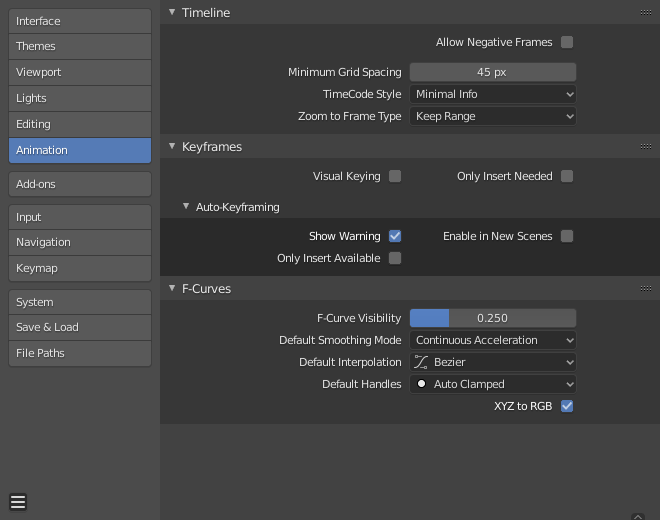The width and height of the screenshot is (660, 520).
Task: Click the Timeline panel drag grip icon
Action: coord(646,13)
